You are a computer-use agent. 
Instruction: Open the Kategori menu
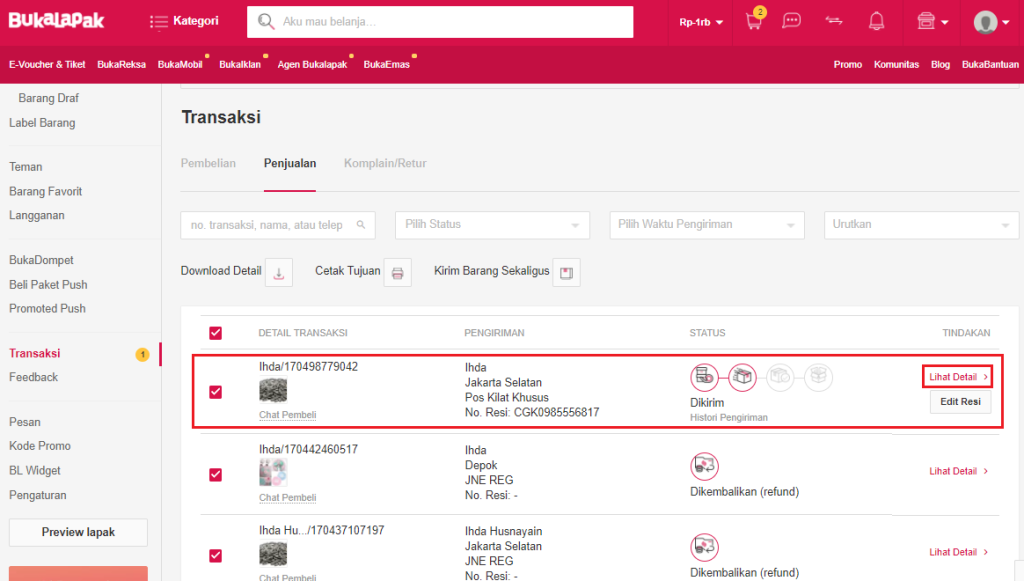point(185,21)
